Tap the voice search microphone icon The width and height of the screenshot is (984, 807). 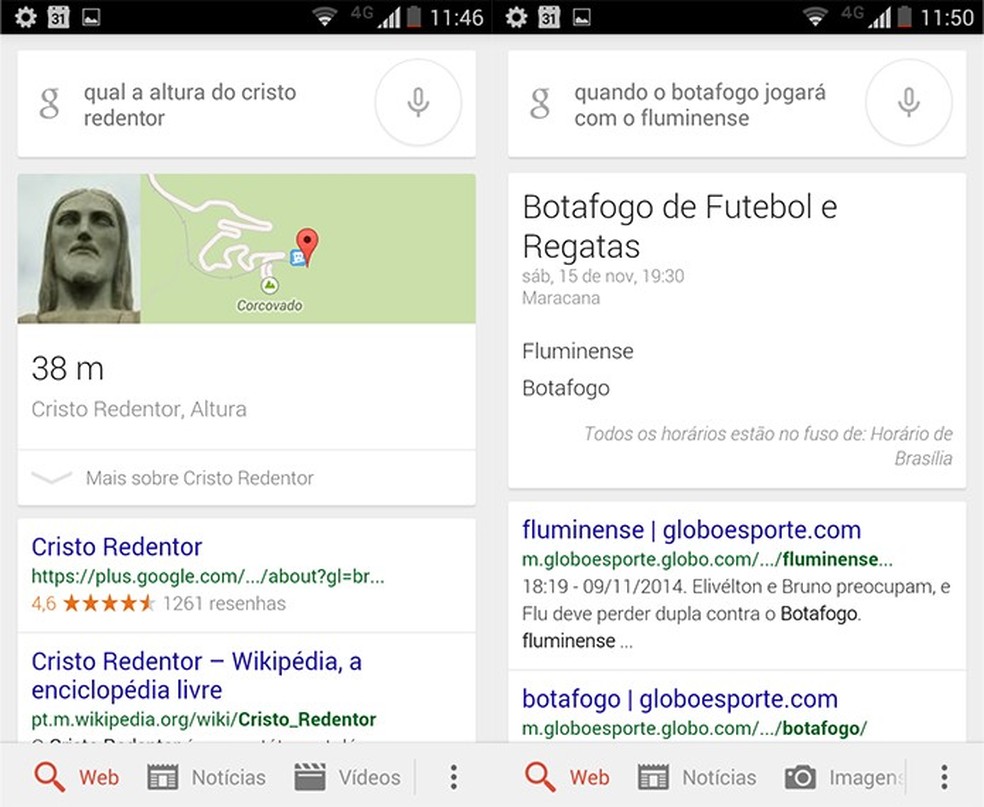[418, 103]
